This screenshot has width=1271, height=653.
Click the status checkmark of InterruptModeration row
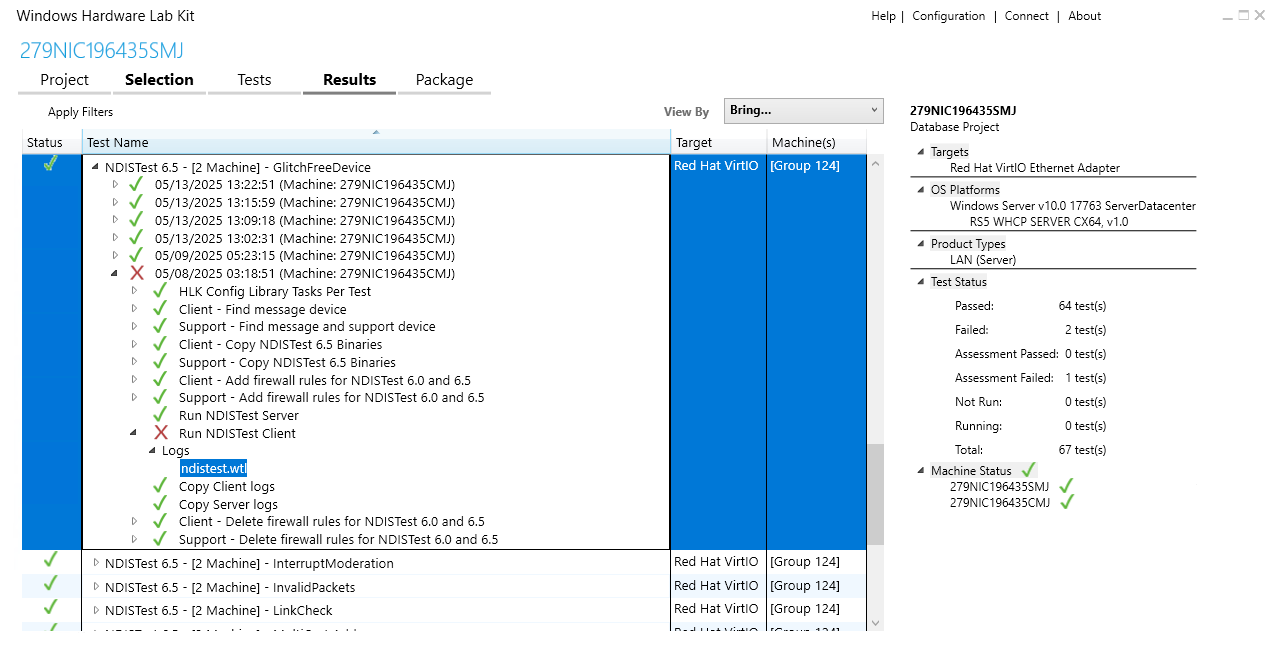51,560
